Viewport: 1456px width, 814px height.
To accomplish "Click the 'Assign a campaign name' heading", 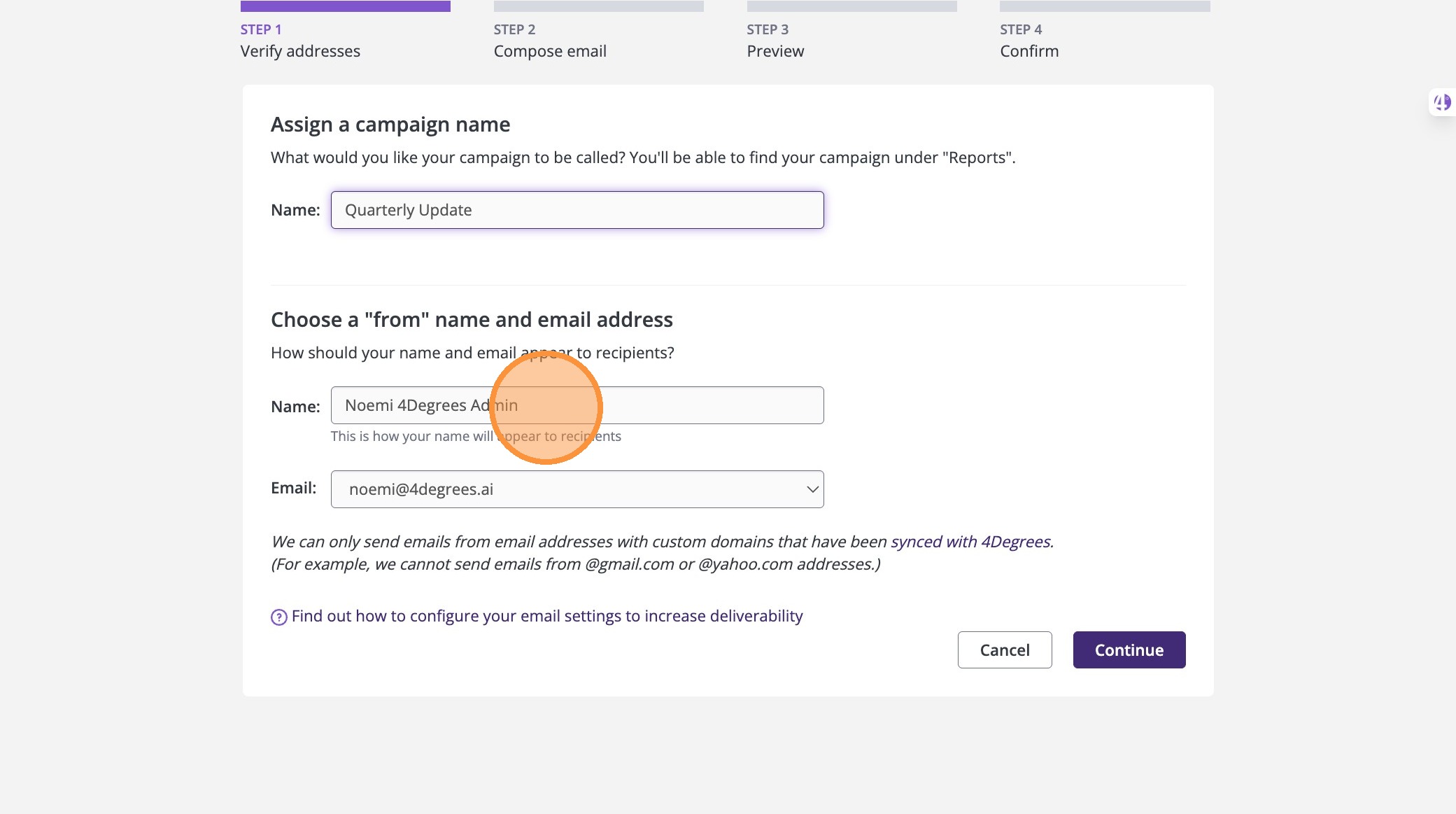I will click(390, 125).
